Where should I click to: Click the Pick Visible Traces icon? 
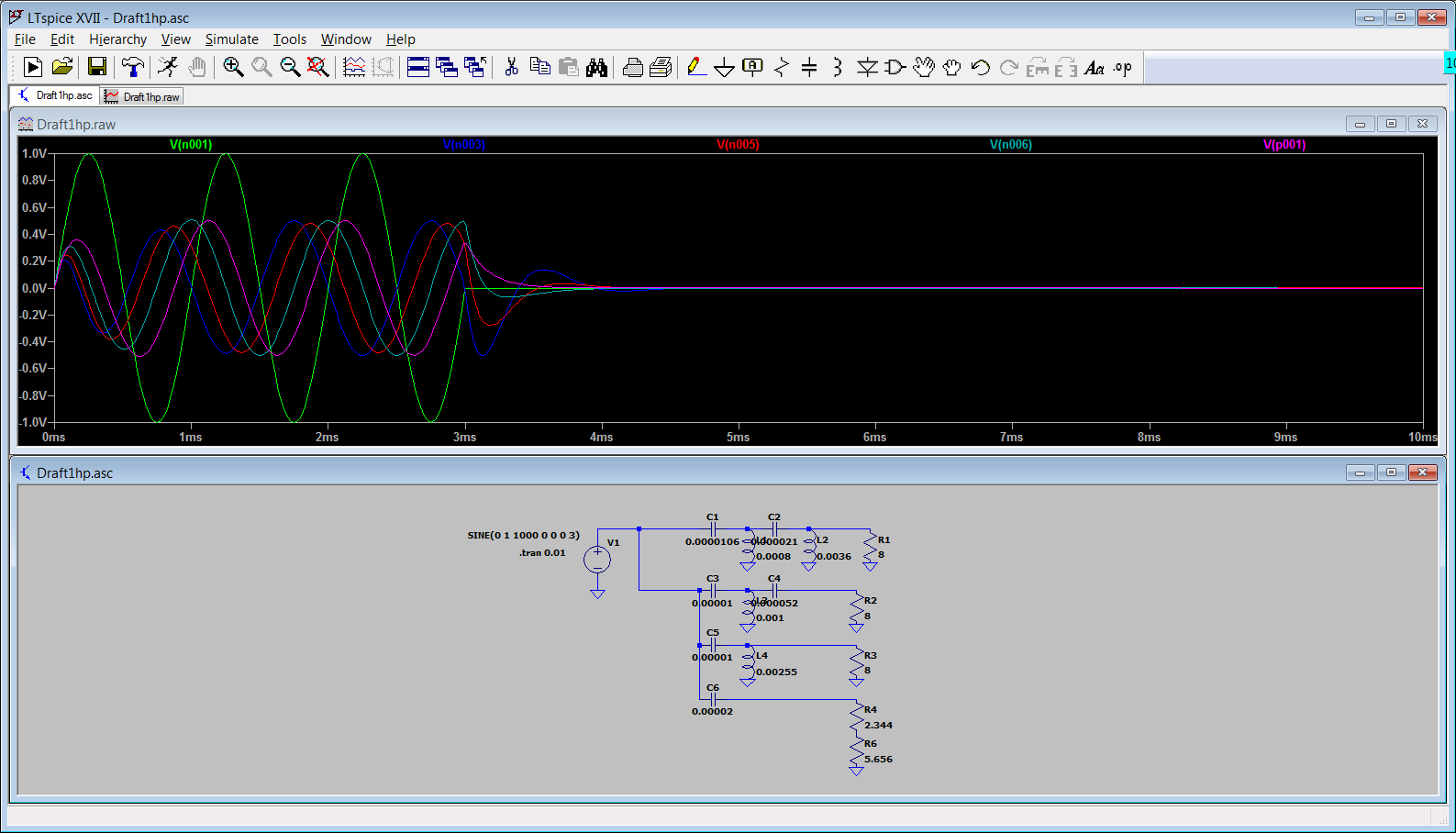click(x=354, y=67)
